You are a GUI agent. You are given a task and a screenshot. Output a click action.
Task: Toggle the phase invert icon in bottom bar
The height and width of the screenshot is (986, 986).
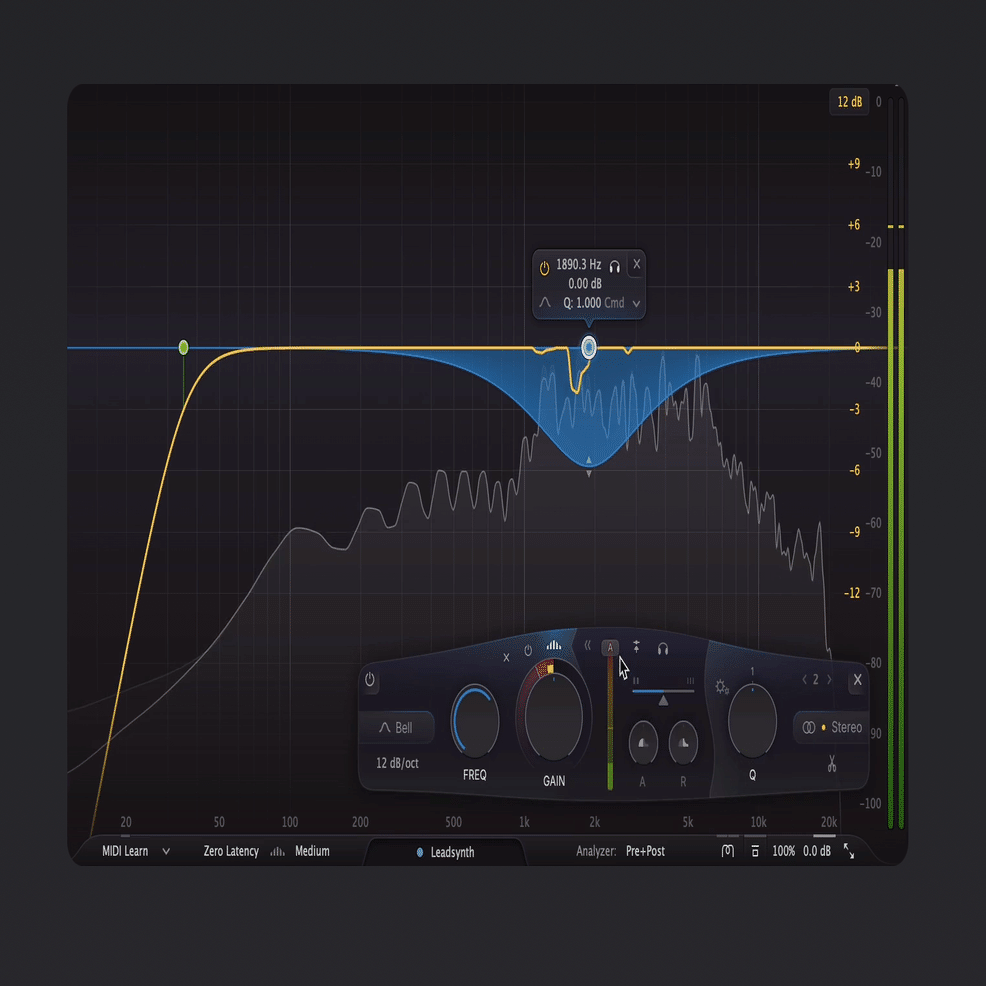[728, 851]
